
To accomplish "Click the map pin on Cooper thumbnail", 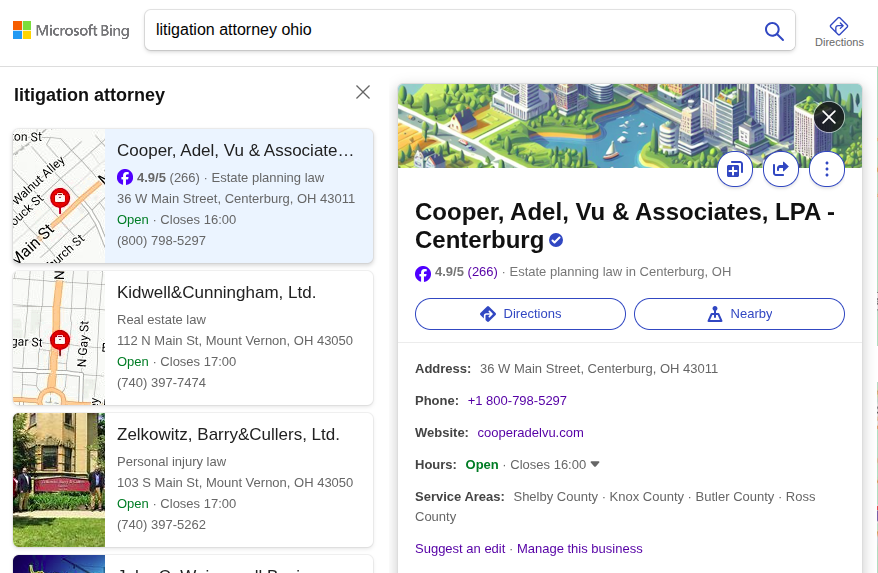I will [60, 201].
